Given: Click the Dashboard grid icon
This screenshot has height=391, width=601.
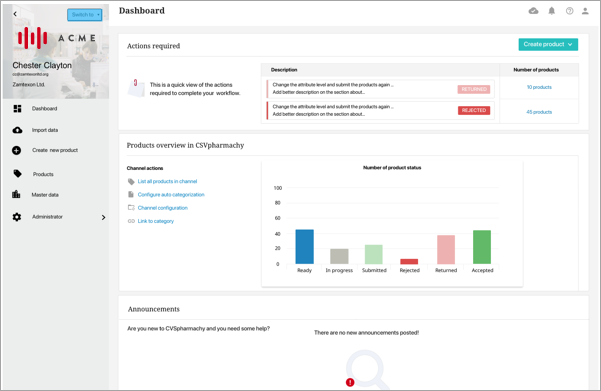Looking at the screenshot, I should (17, 108).
